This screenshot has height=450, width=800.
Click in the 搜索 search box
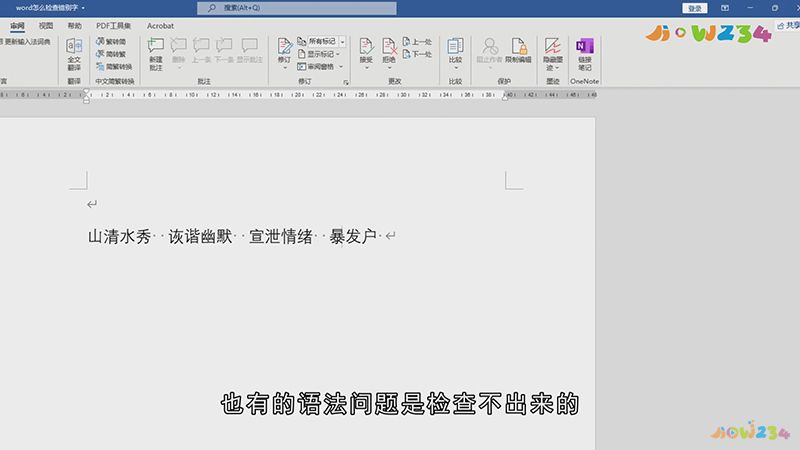297,8
